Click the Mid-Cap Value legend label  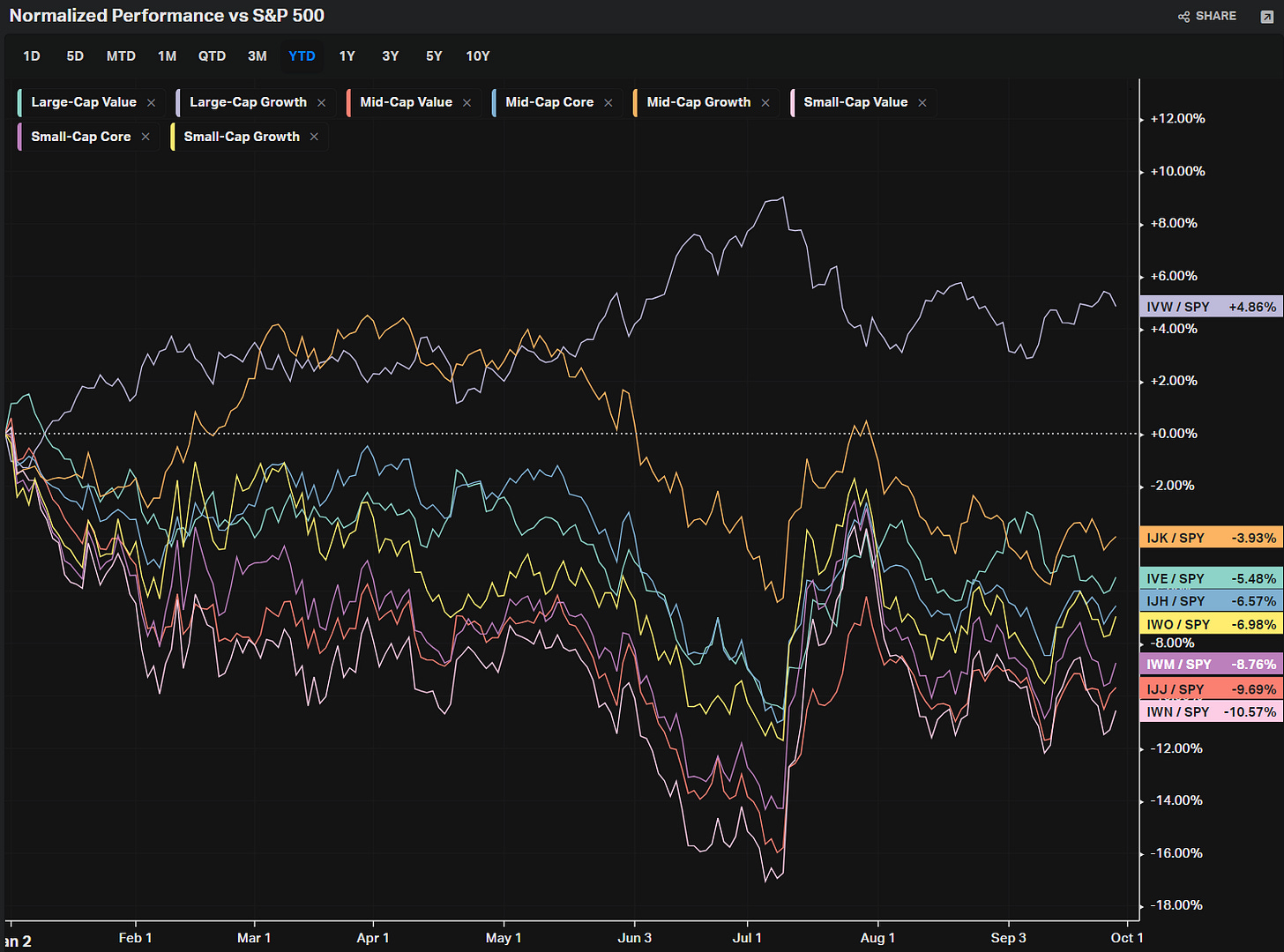coord(406,102)
